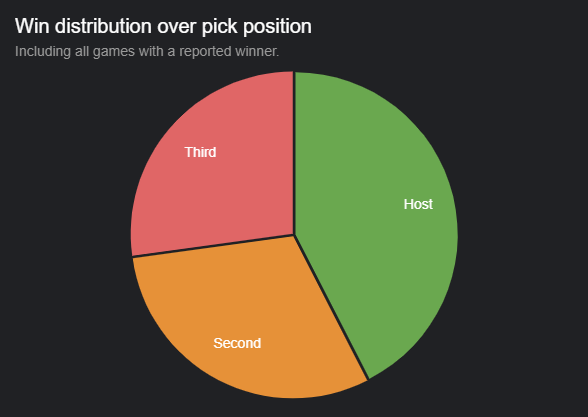Image resolution: width=588 pixels, height=417 pixels.
Task: Click the 'Third' label text
Action: [200, 152]
